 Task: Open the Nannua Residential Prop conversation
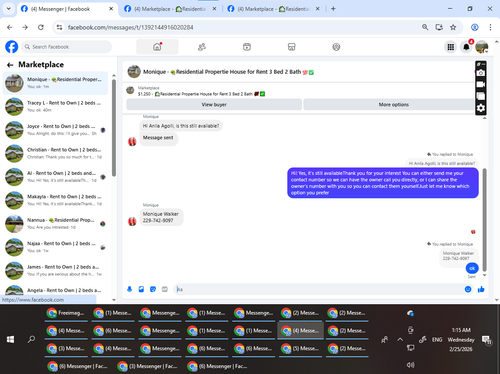coord(56,223)
